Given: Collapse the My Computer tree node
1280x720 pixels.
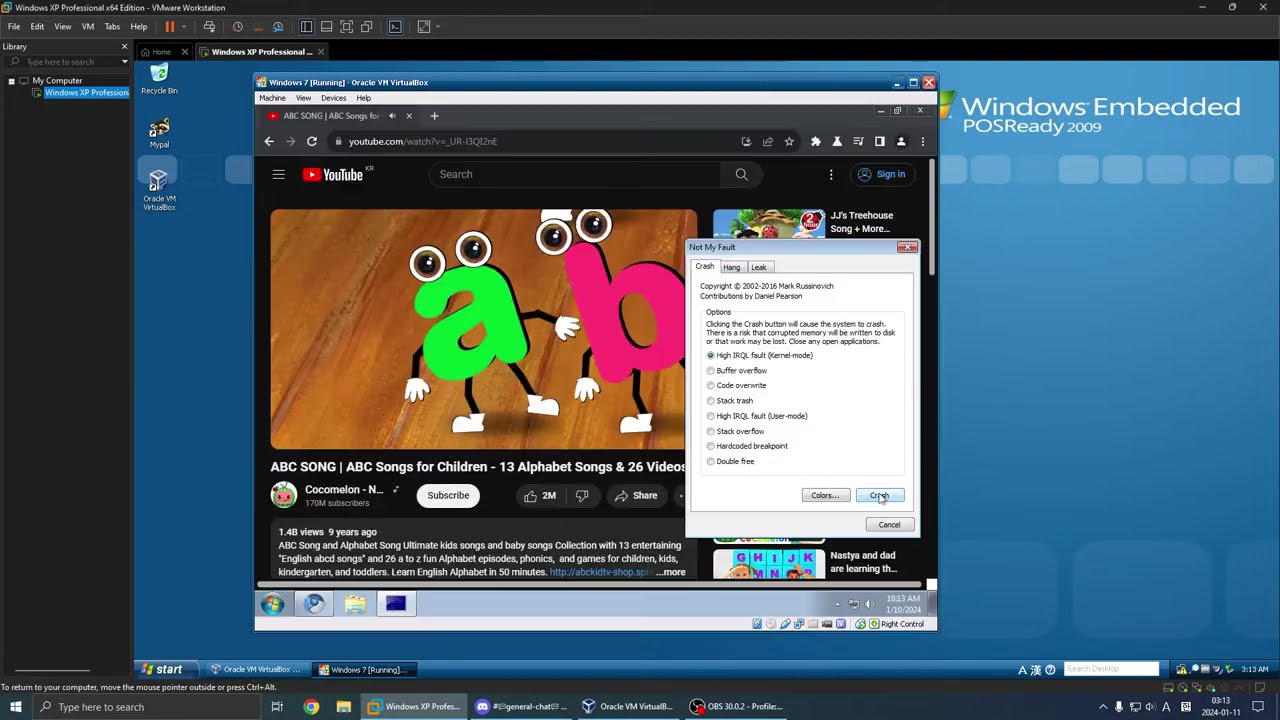Looking at the screenshot, I should pos(11,81).
